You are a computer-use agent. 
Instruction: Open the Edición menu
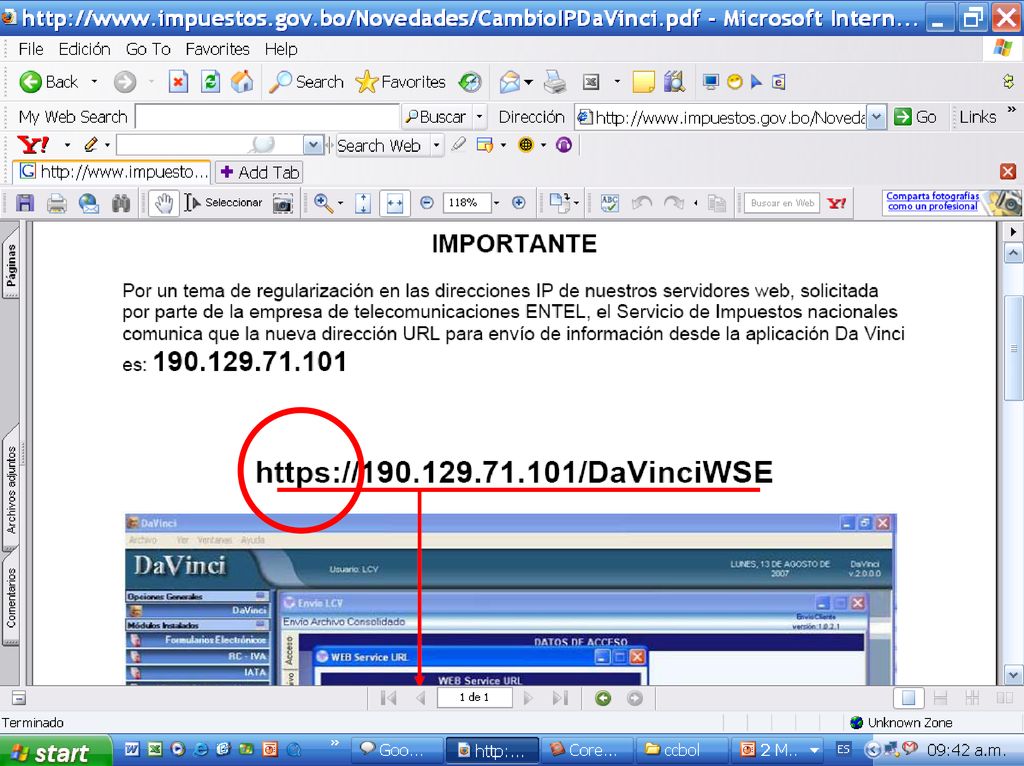84,49
